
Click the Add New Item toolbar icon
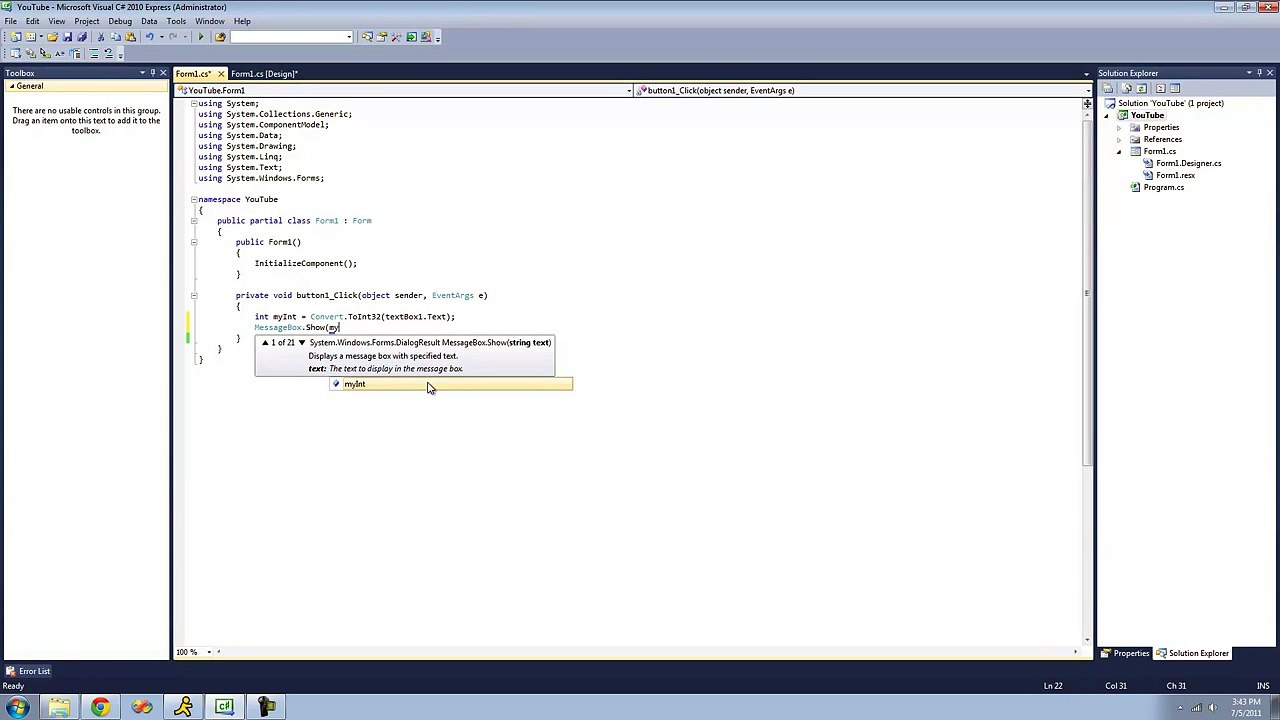click(31, 37)
